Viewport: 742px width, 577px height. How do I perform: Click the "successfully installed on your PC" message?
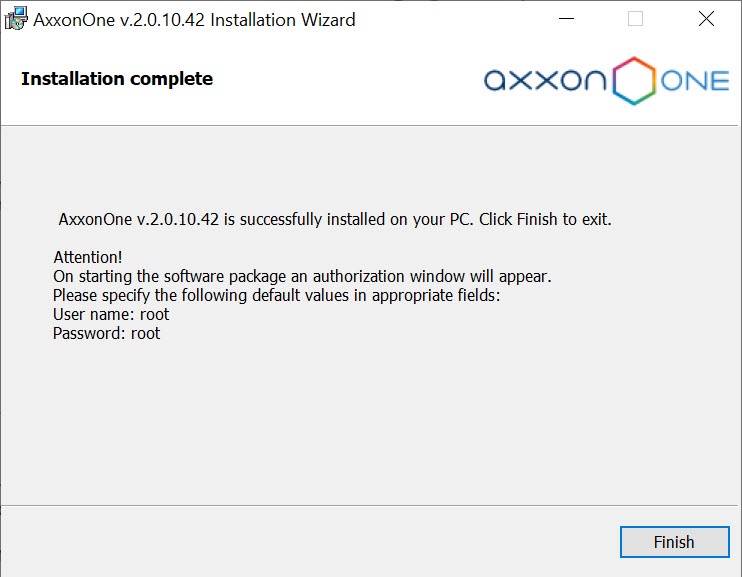tap(335, 219)
